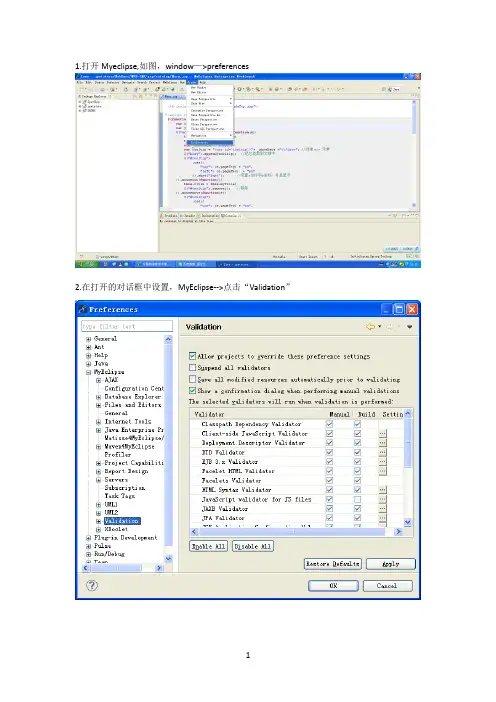
Task: Expand the General tree node
Action: point(89,339)
